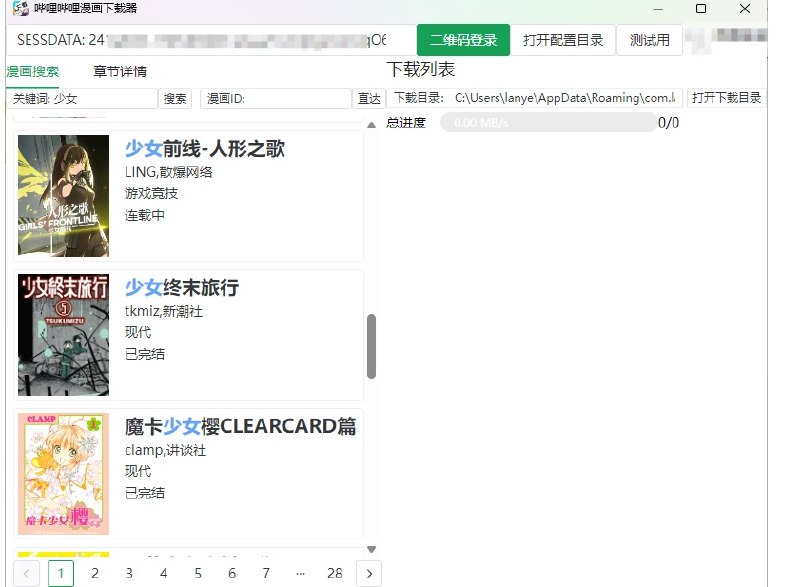Open QR code login with 二维码登录
800x587 pixels.
(x=466, y=41)
